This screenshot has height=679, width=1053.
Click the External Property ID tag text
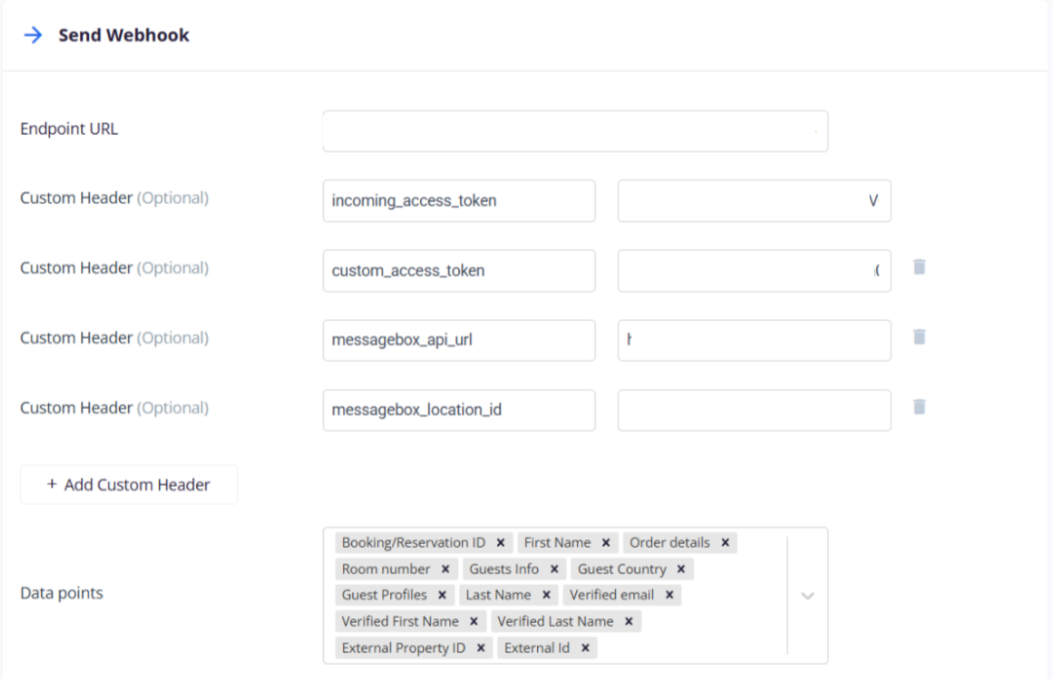[x=403, y=648]
